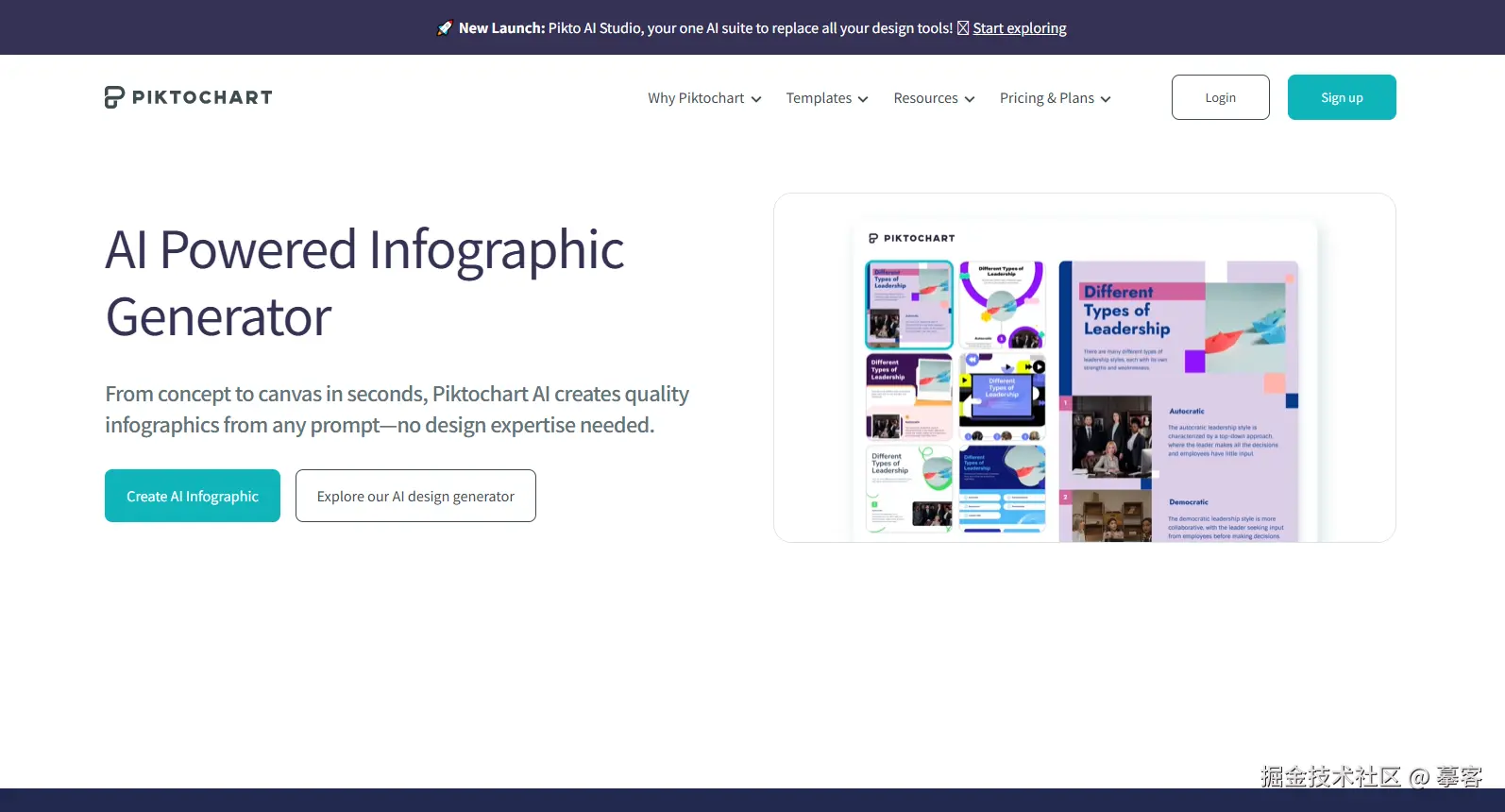Screen dimensions: 1505x812
Task: Click the Piktochart logo inside preview image
Action: pos(912,238)
